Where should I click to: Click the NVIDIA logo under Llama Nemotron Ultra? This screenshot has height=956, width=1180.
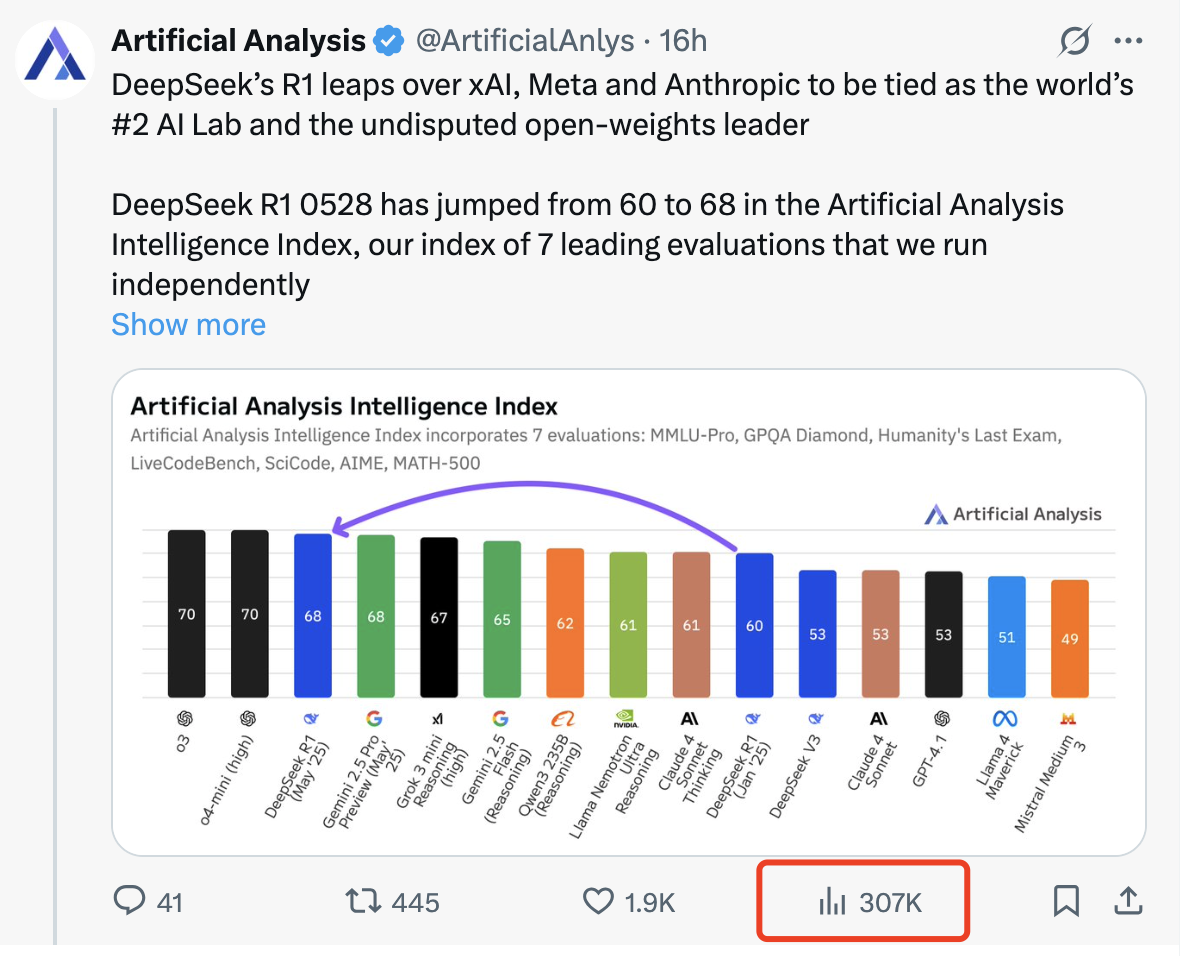pos(627,715)
